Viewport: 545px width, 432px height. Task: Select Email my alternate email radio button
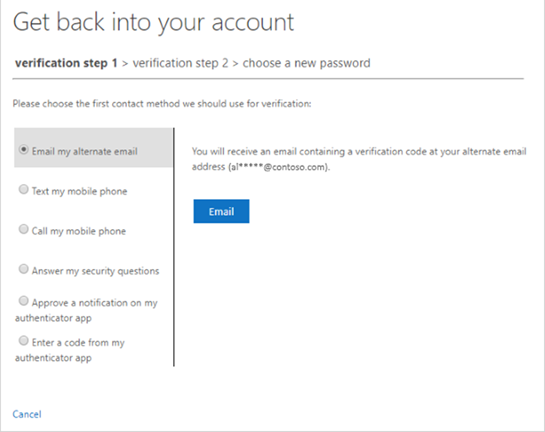[x=24, y=150]
